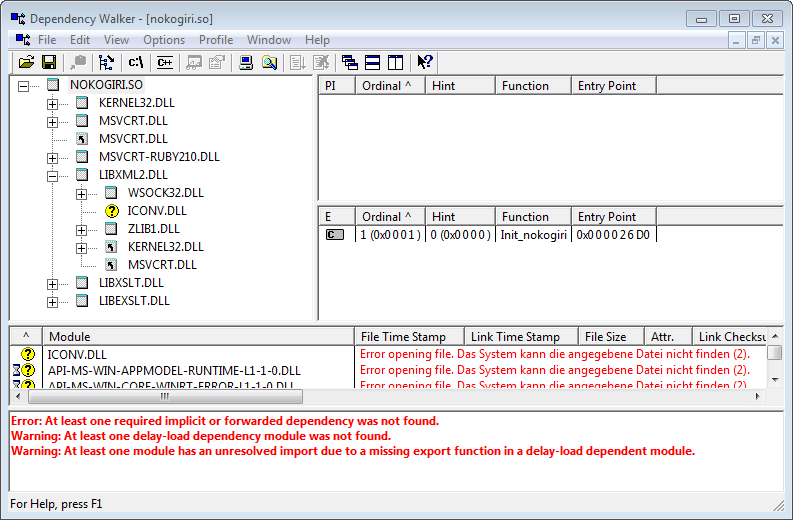The image size is (793, 520).
Task: Sort module list by Module column
Action: [199, 336]
